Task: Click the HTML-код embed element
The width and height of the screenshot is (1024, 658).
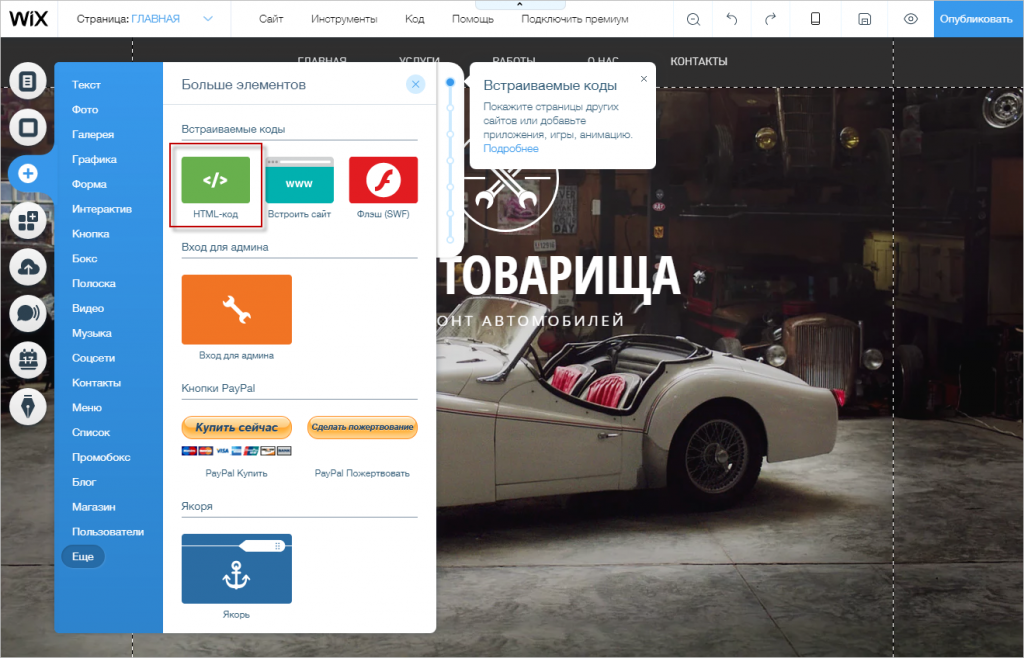Action: [x=215, y=181]
